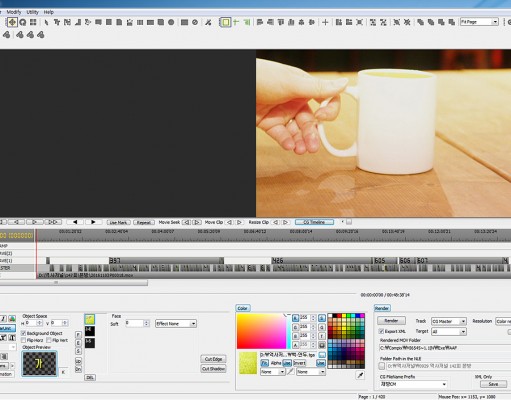Image resolution: width=511 pixels, height=400 pixels.
Task: Click the Resize Clip left arrow
Action: click(275, 222)
